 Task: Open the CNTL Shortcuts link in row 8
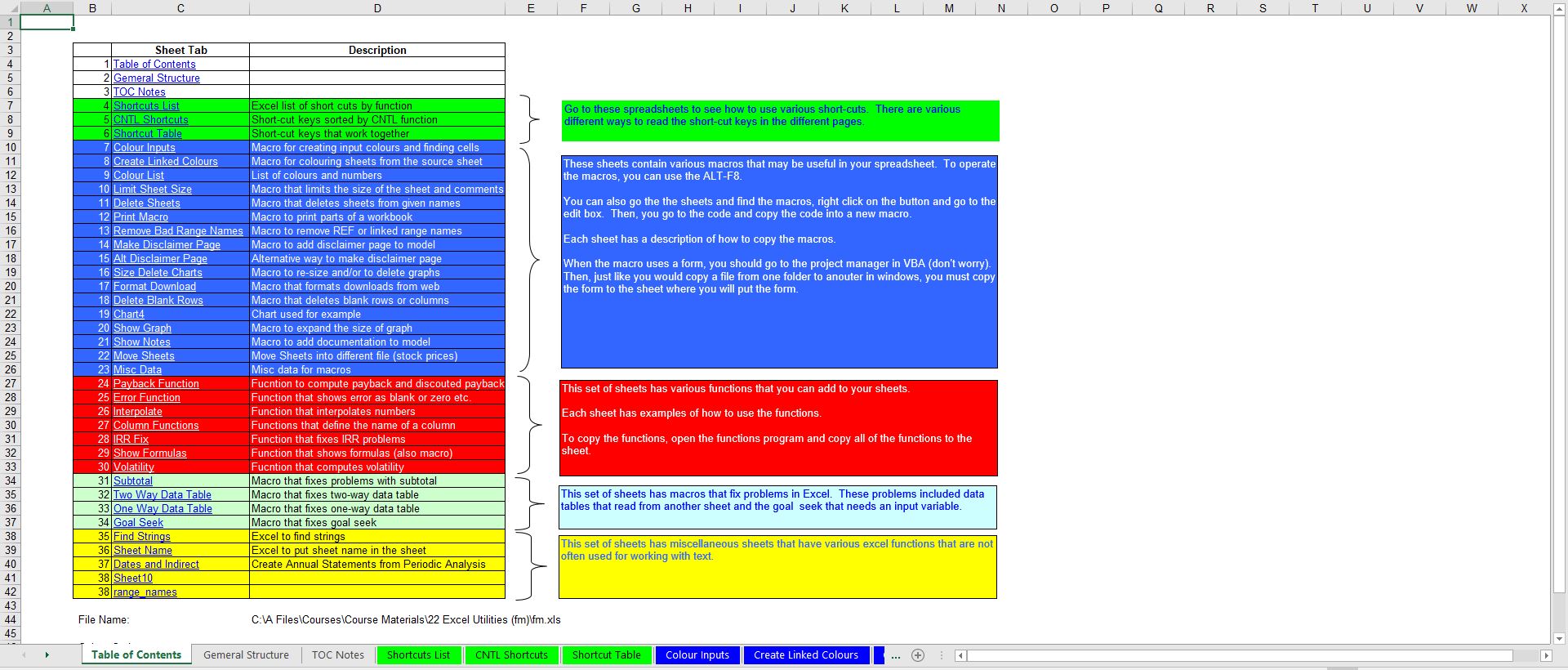(x=151, y=120)
